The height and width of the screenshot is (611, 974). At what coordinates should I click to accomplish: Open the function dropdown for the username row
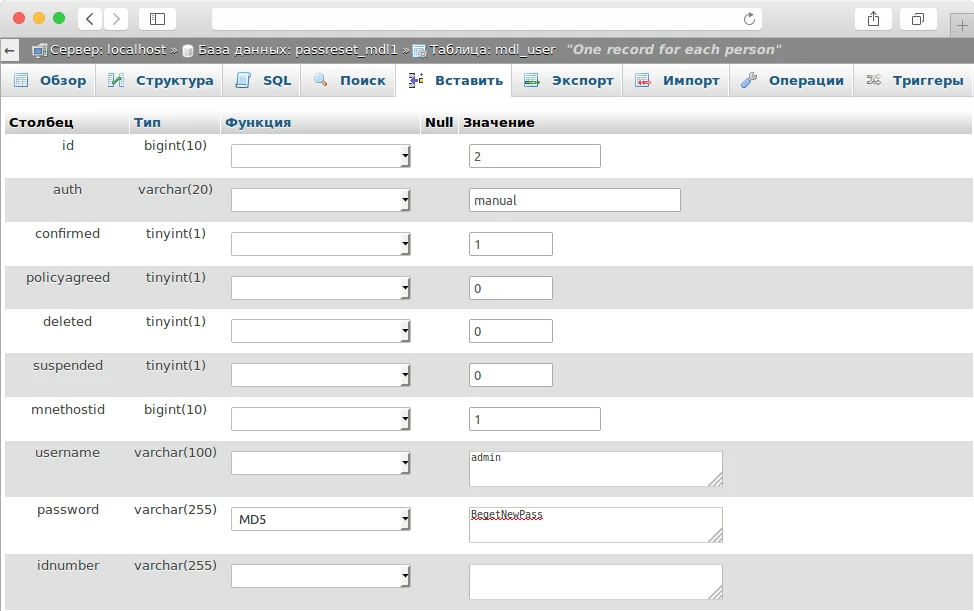[x=321, y=464]
